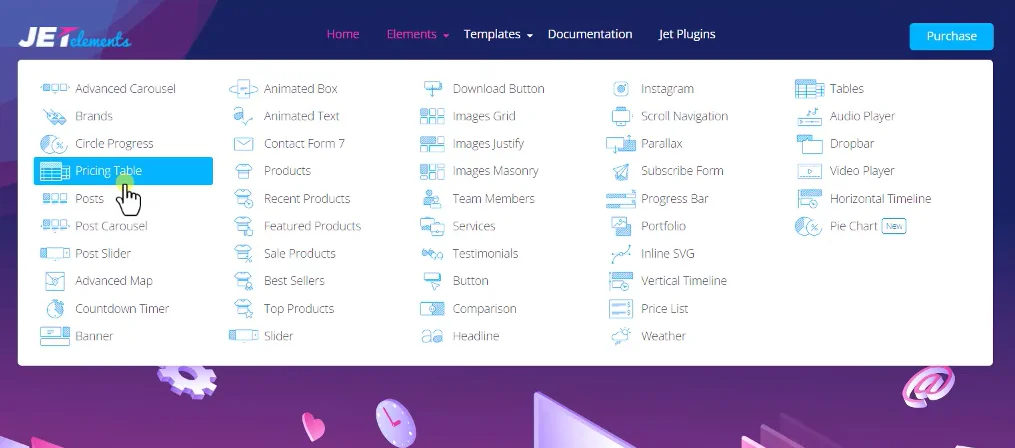Screen dimensions: 1015x448
Task: Open the Horizontal Timeline element link
Action: click(x=879, y=199)
